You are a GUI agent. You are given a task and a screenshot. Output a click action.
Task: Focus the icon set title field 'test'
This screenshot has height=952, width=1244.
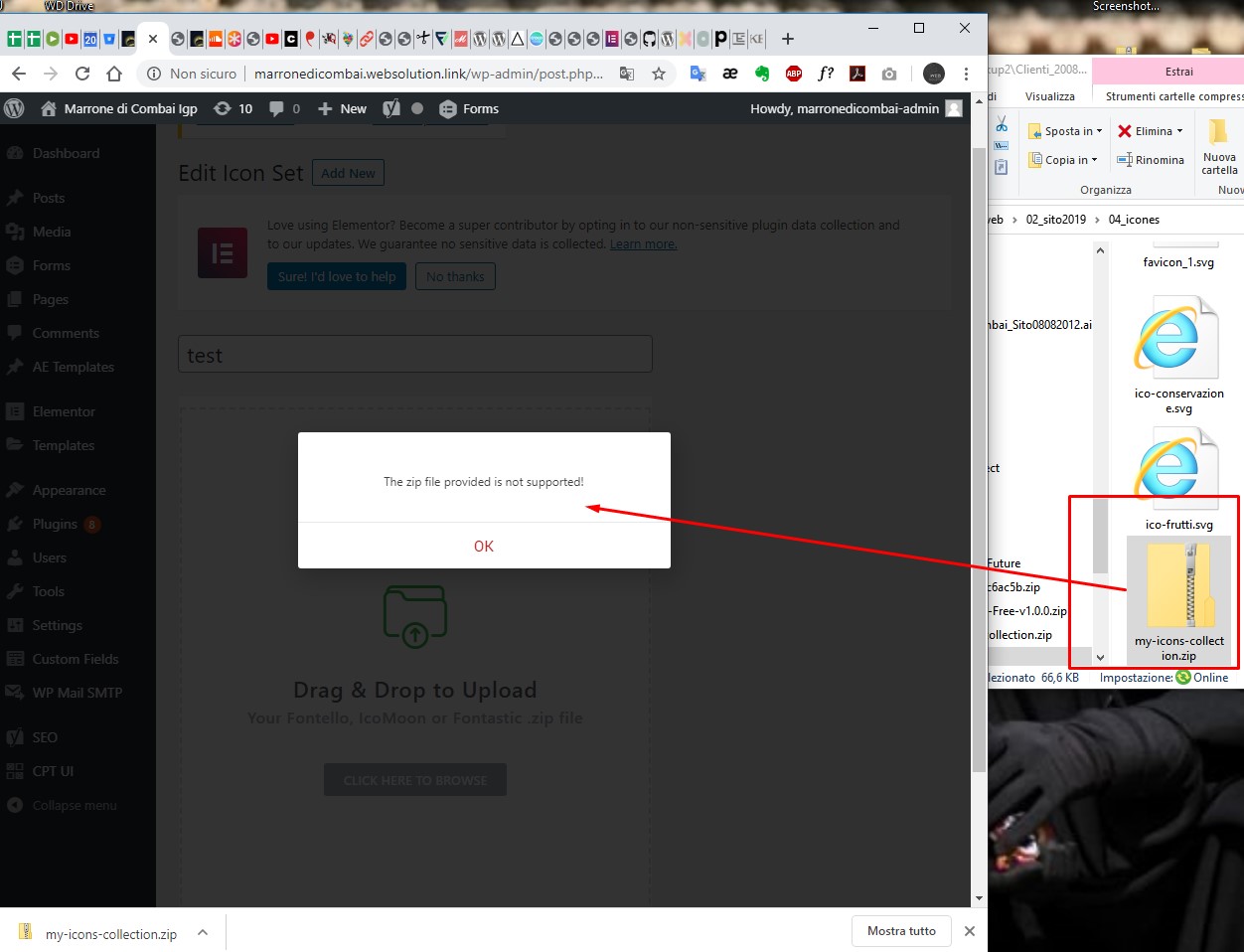pyautogui.click(x=415, y=355)
